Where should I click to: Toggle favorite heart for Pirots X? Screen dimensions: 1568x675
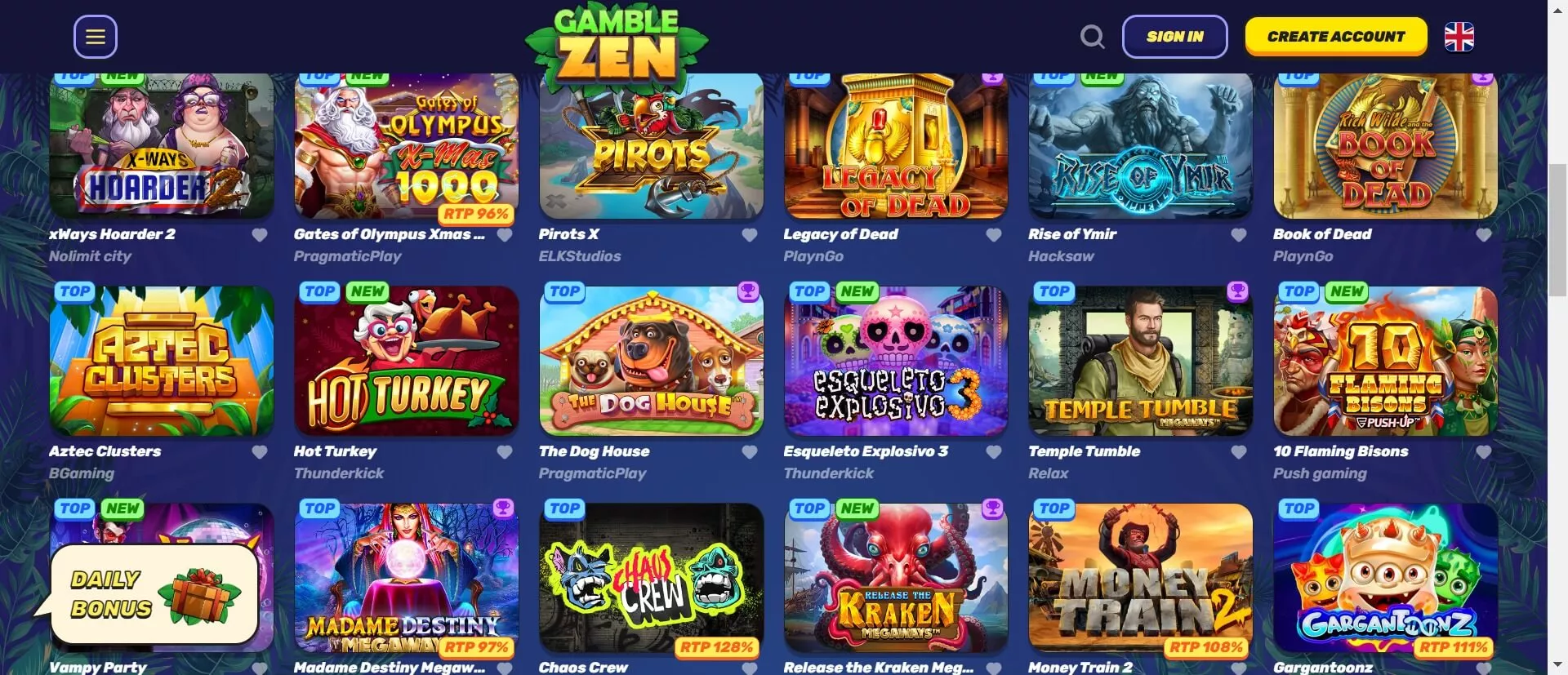pyautogui.click(x=750, y=235)
